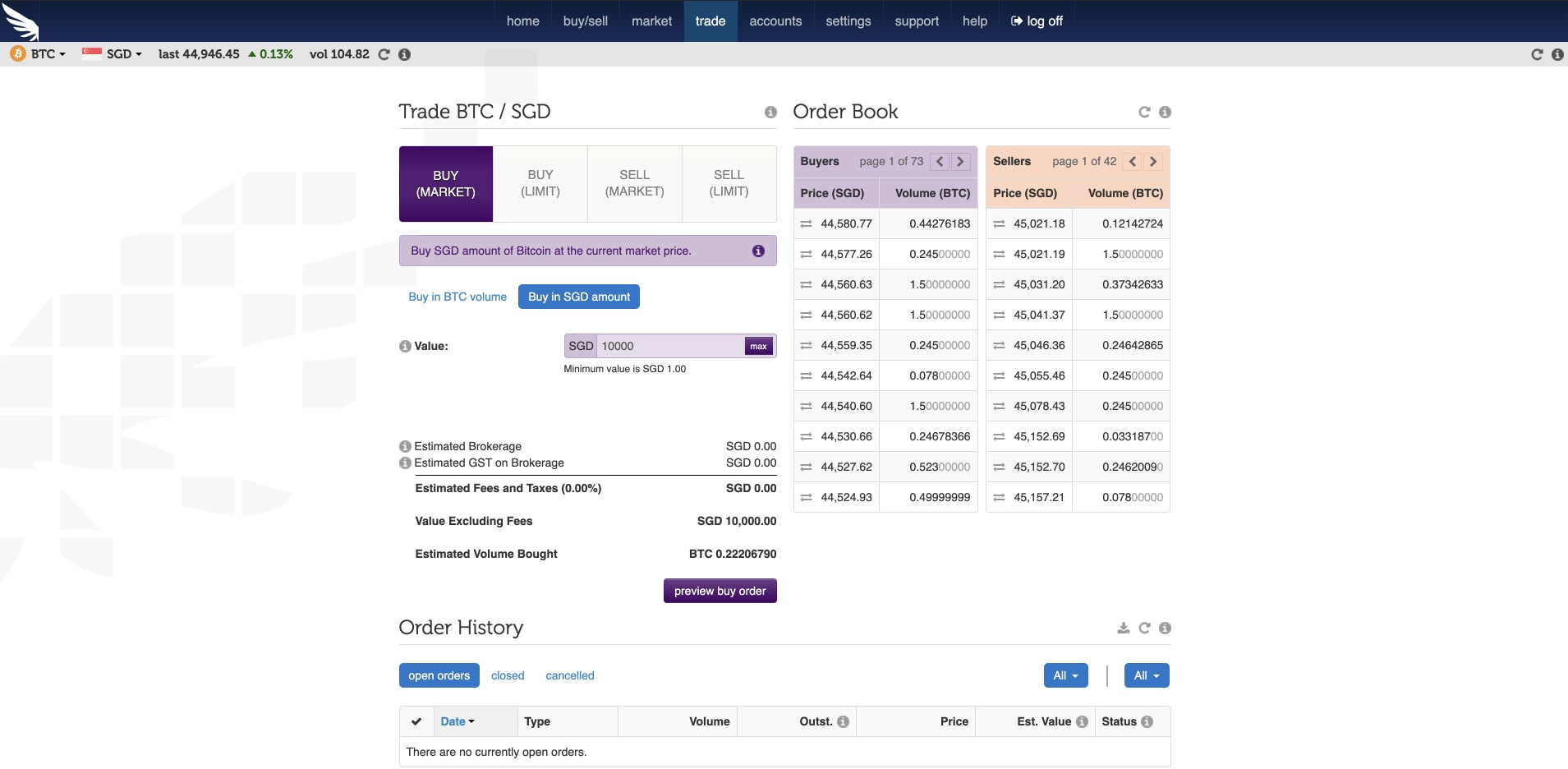Viewport: 1568px width, 769px height.
Task: Open info icon beside Estimated Brokerage
Action: (405, 446)
